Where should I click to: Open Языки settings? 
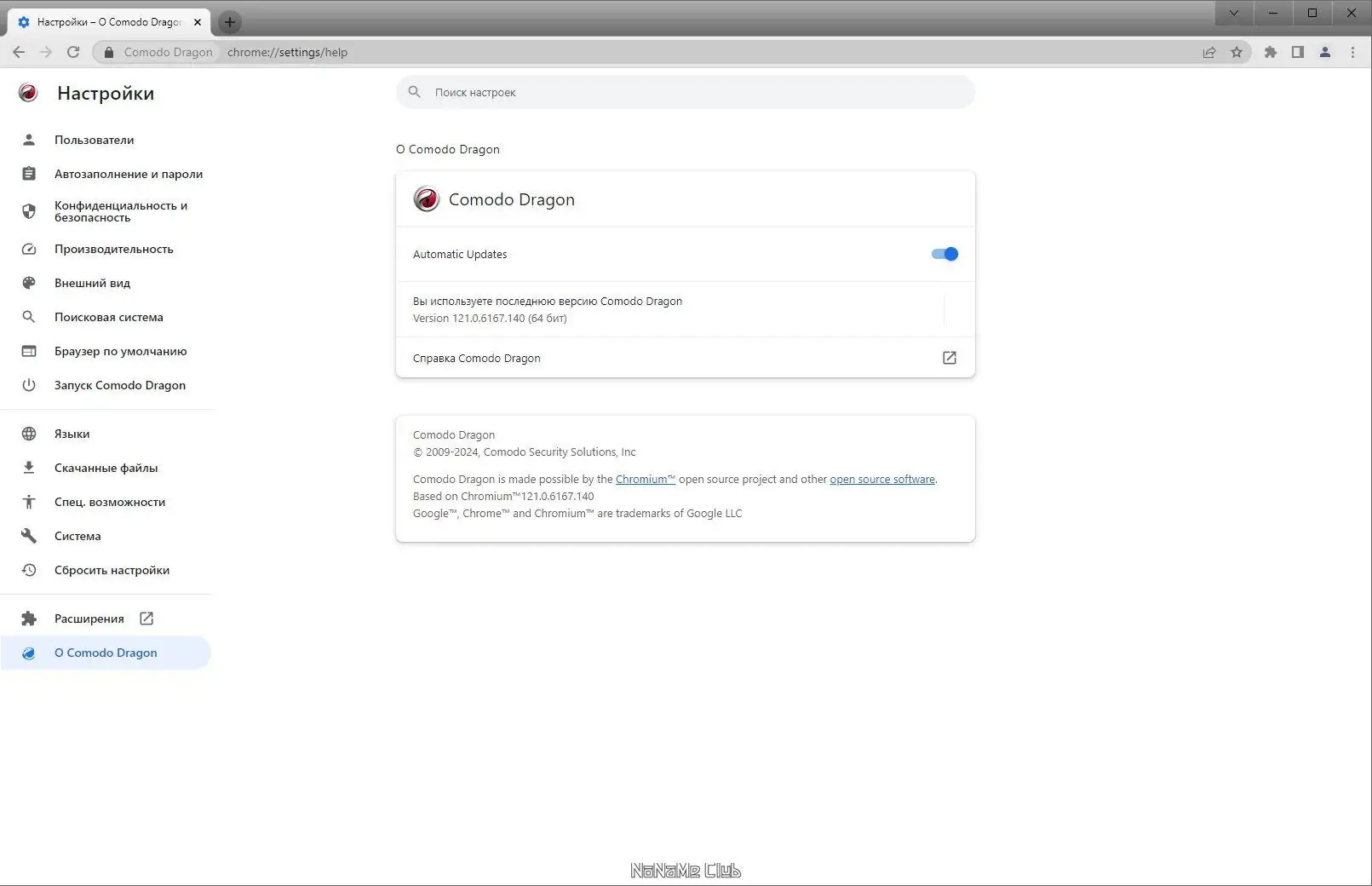(106, 434)
